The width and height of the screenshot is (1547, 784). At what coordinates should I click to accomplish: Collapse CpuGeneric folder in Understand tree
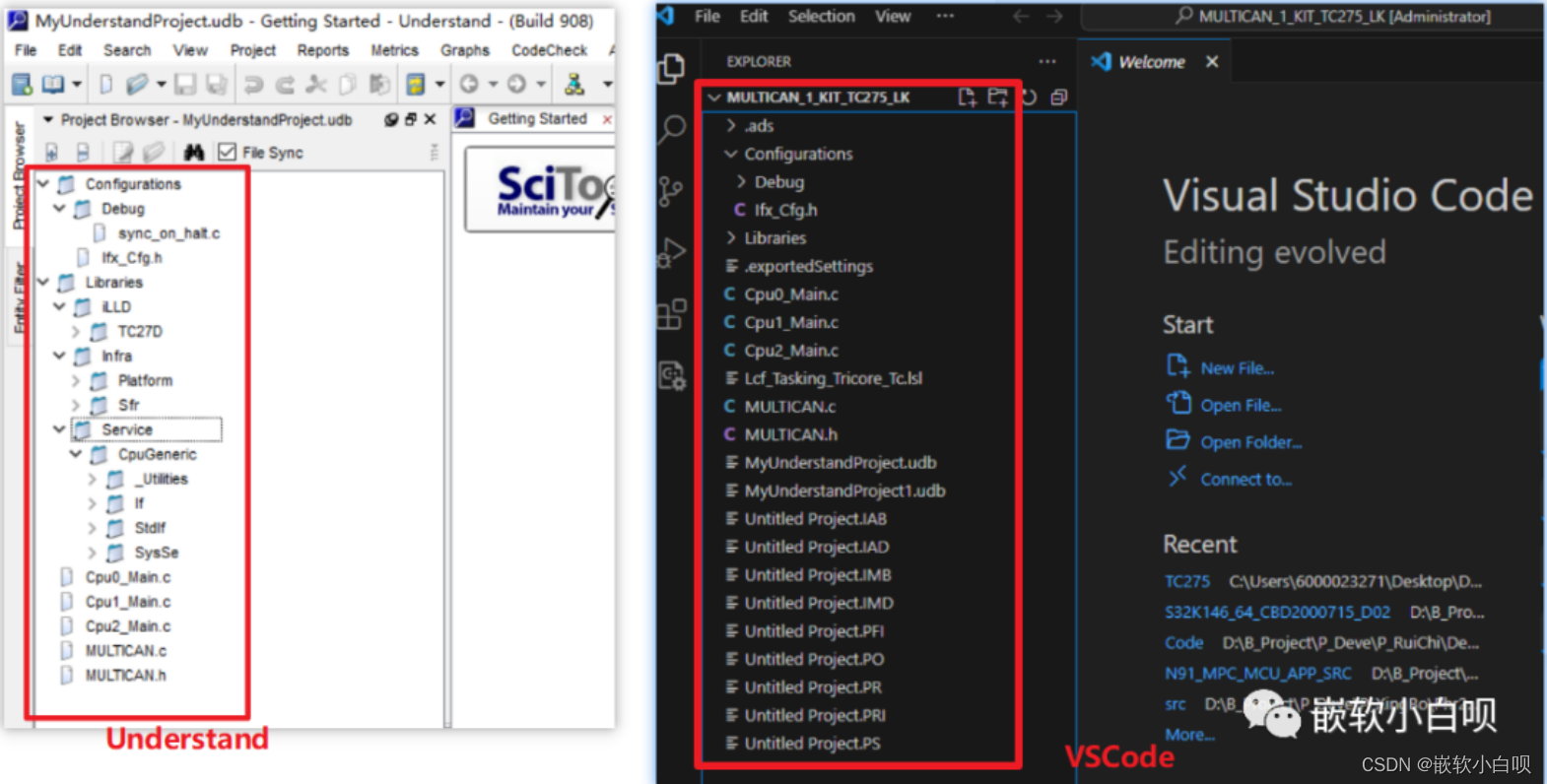click(x=76, y=454)
